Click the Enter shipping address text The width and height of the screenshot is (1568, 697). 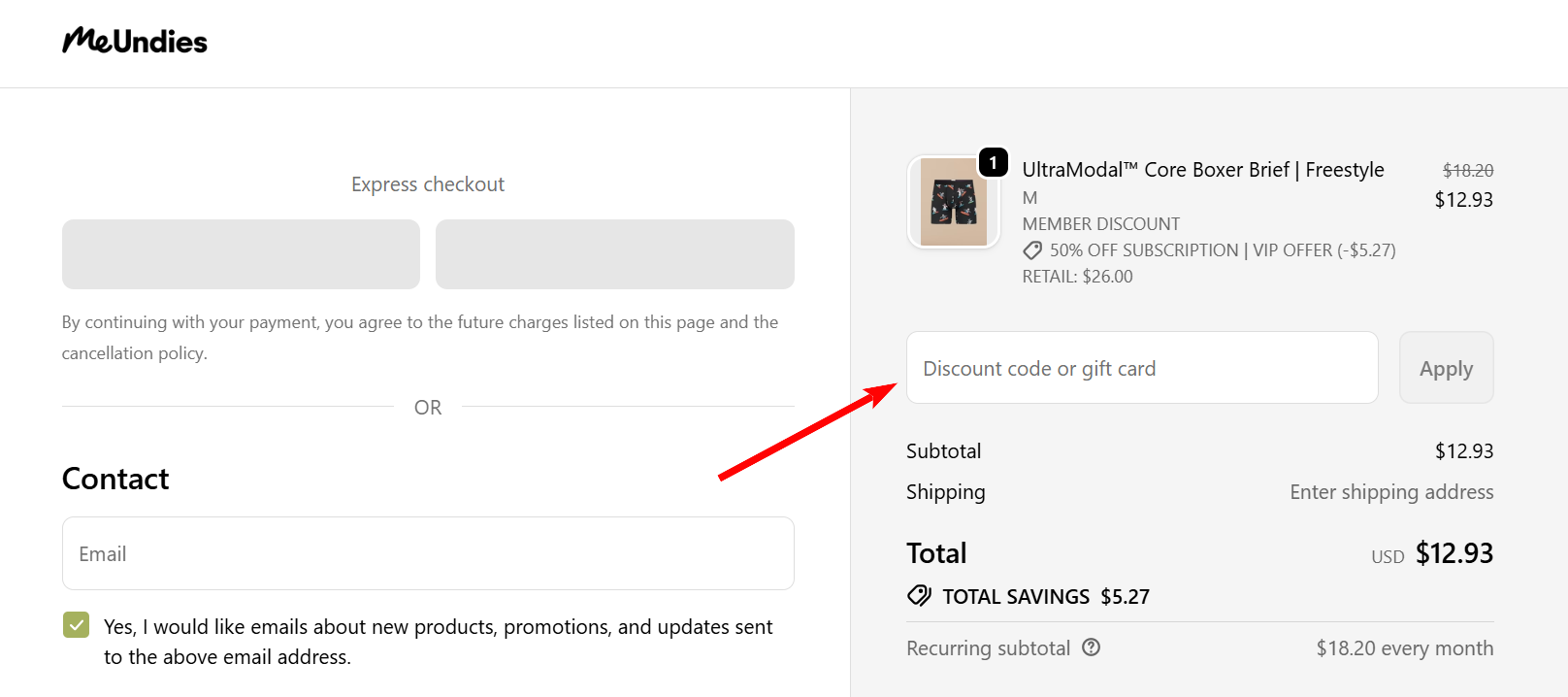point(1390,492)
